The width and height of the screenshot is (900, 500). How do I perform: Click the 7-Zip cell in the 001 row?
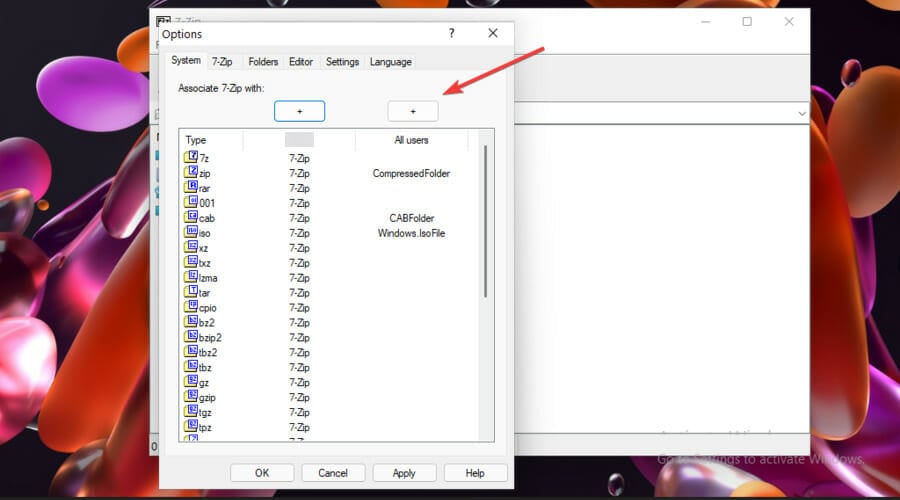coord(300,203)
